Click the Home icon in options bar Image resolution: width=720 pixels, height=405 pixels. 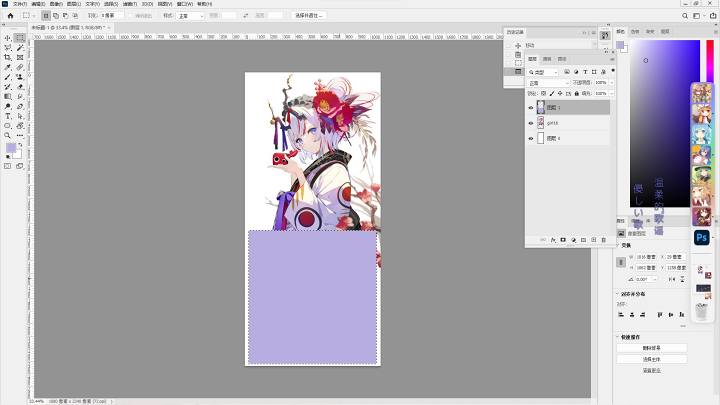[x=10, y=16]
